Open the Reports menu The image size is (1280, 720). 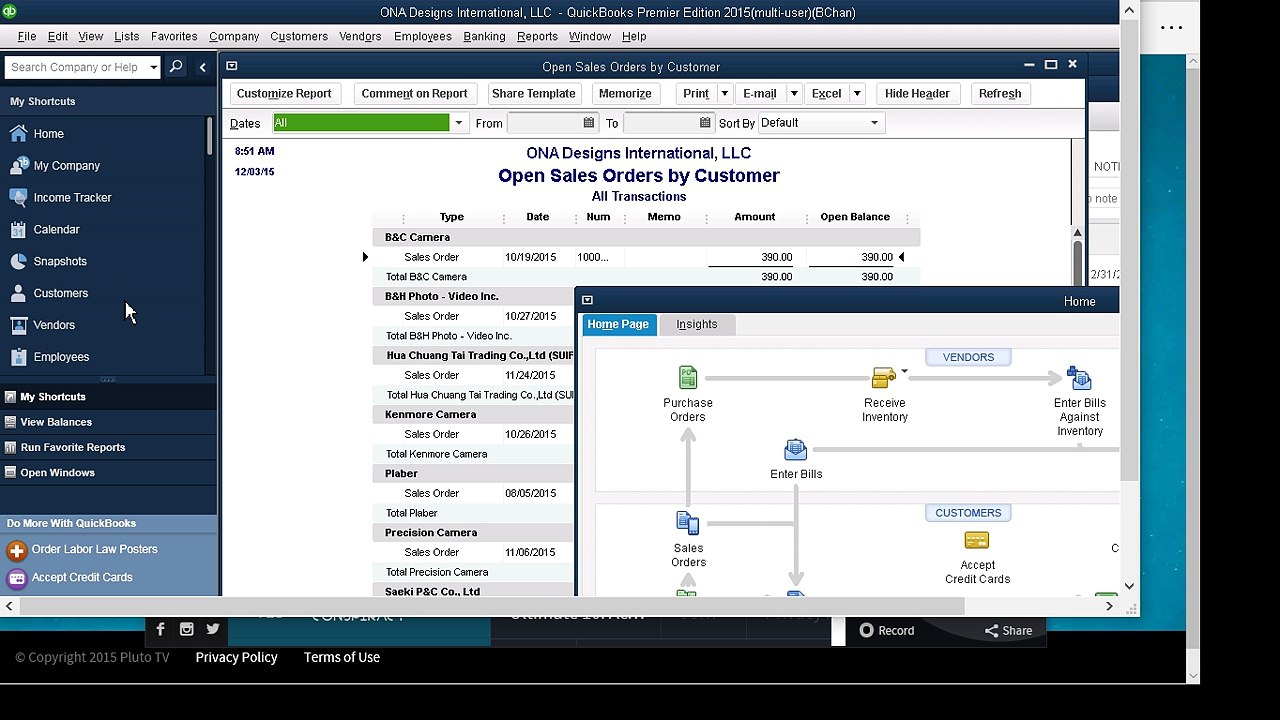[537, 36]
